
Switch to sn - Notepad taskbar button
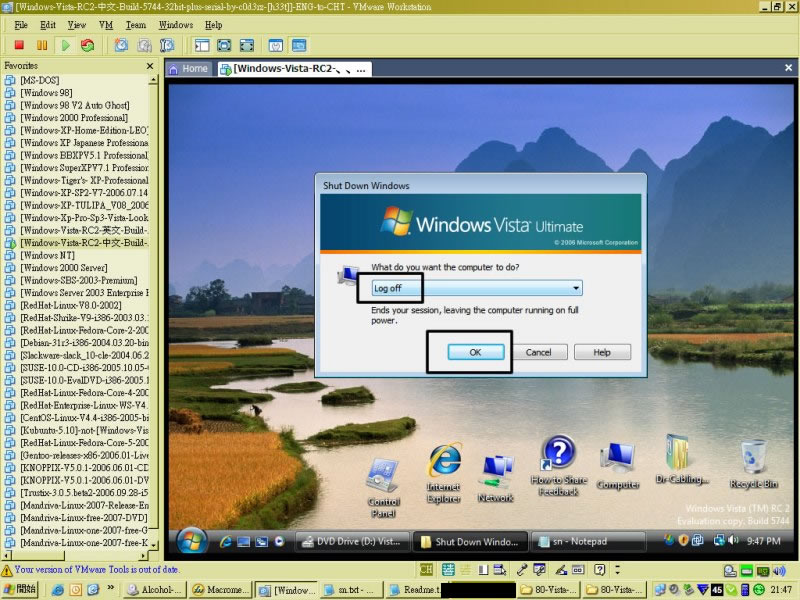click(588, 541)
